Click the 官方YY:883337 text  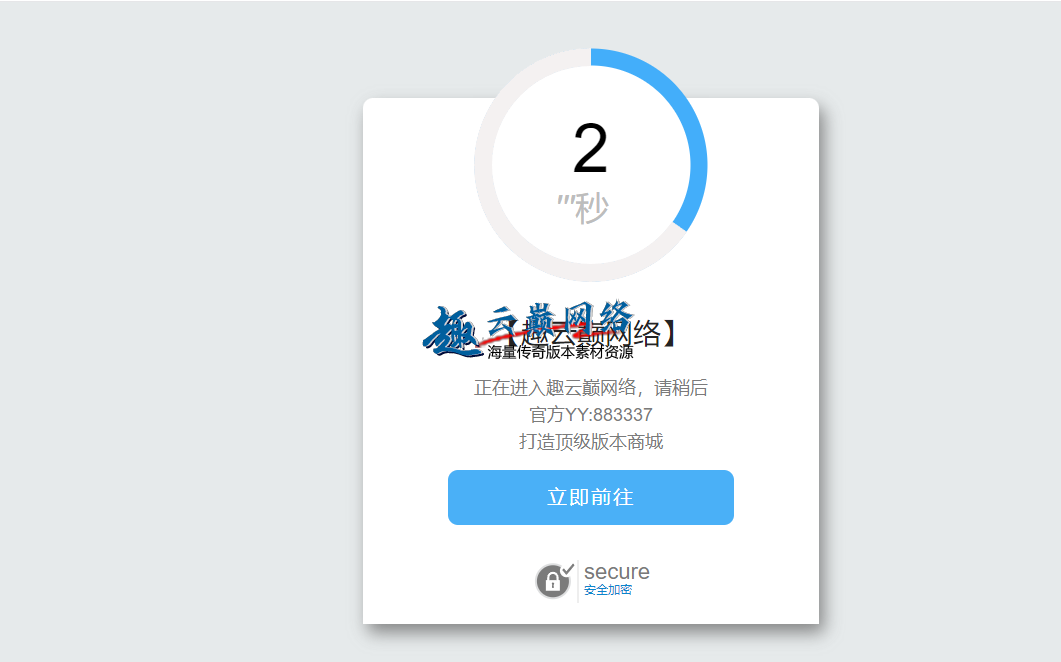(x=591, y=414)
